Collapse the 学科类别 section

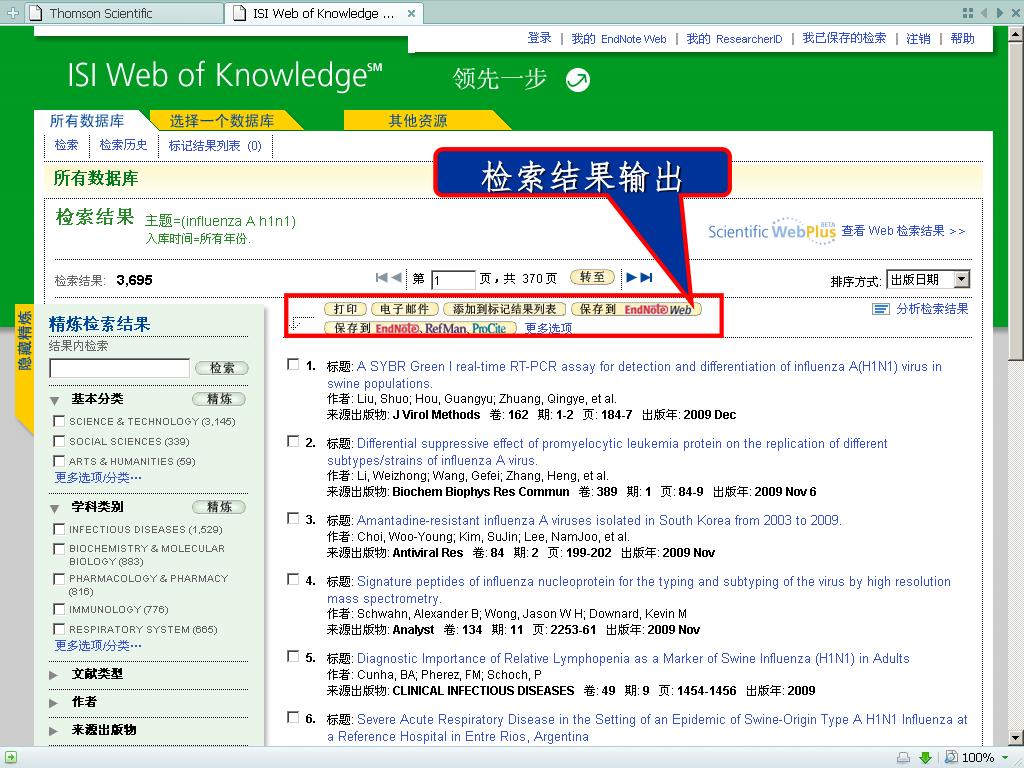(x=55, y=508)
